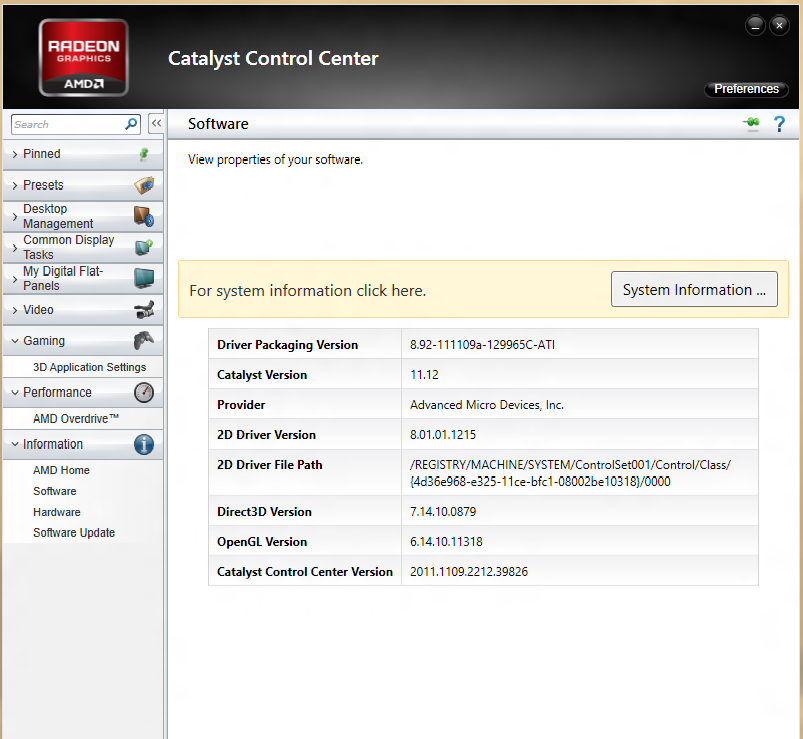Image resolution: width=803 pixels, height=739 pixels.
Task: Click the 'Driver Packaging Version' label cell
Action: 305,344
